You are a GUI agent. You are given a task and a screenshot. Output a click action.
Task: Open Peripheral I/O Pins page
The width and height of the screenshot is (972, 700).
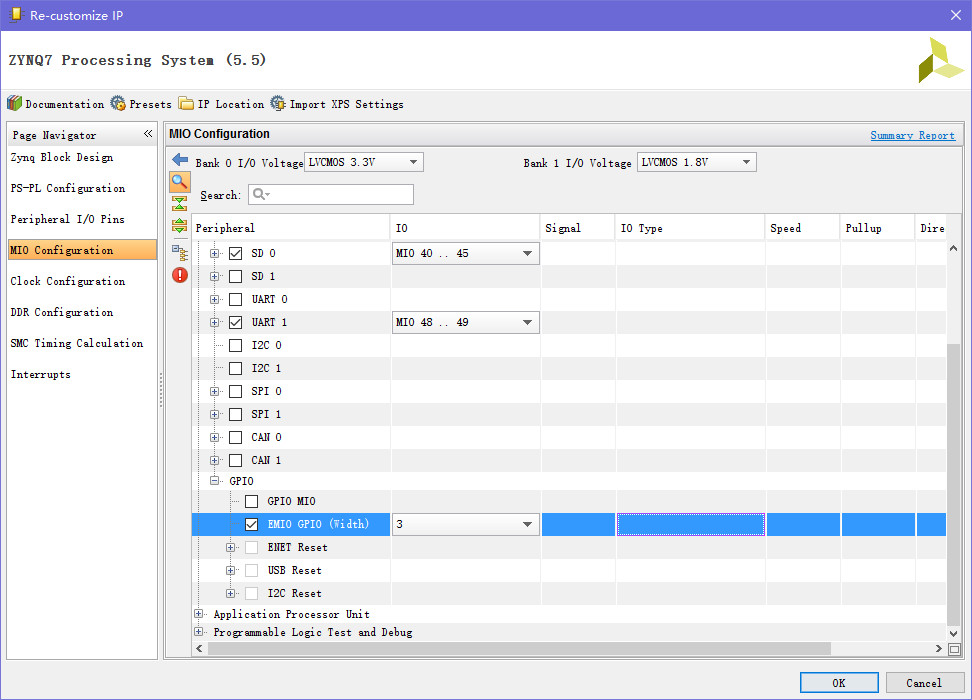point(68,219)
